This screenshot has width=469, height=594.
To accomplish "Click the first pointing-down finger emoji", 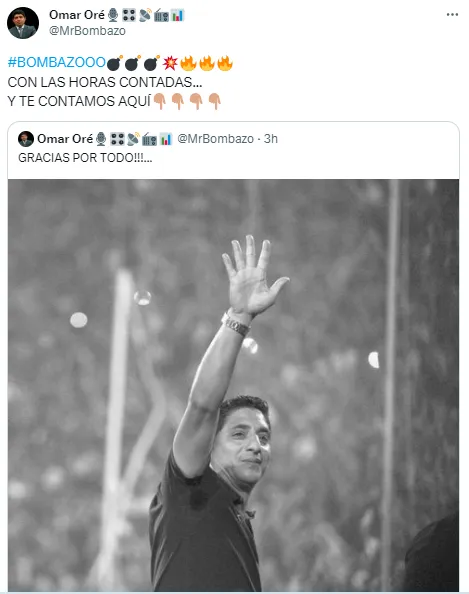I will pyautogui.click(x=159, y=101).
